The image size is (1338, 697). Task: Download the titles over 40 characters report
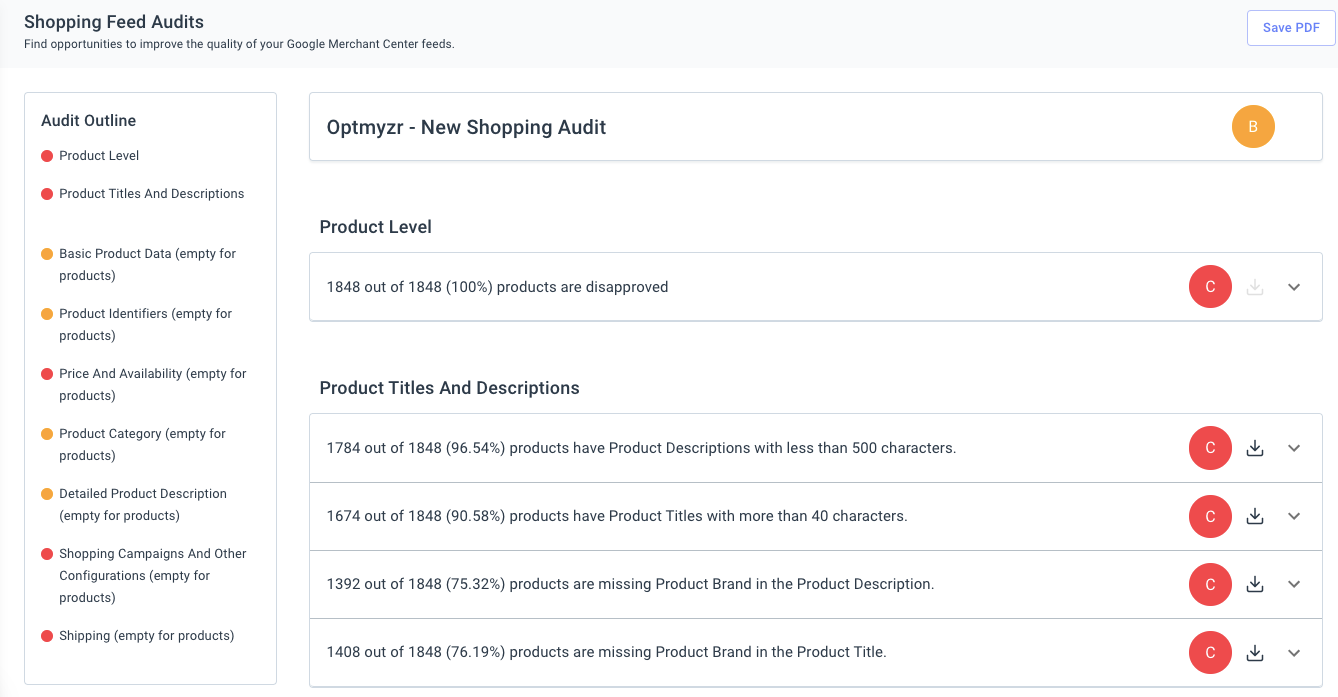point(1255,516)
